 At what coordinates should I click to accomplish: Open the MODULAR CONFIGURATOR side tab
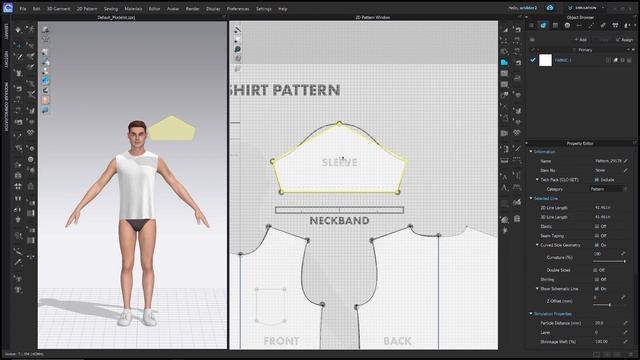(x=6, y=107)
